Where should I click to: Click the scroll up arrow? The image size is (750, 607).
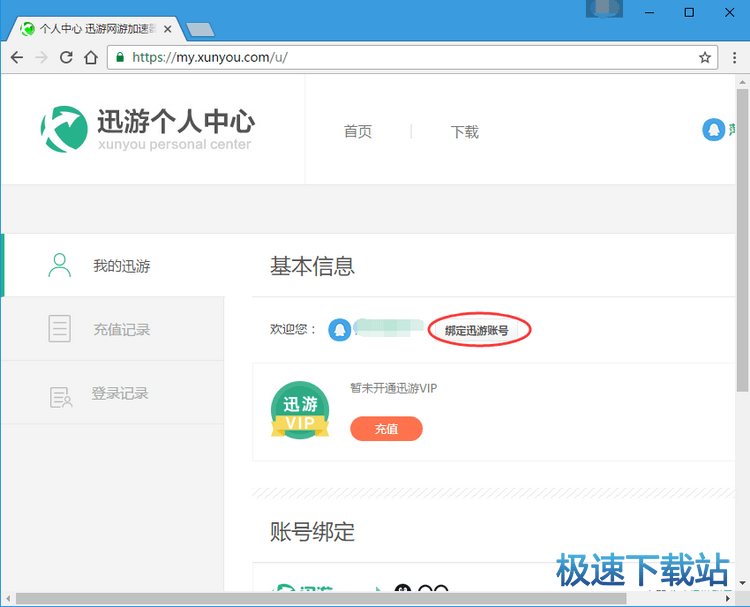click(x=742, y=82)
